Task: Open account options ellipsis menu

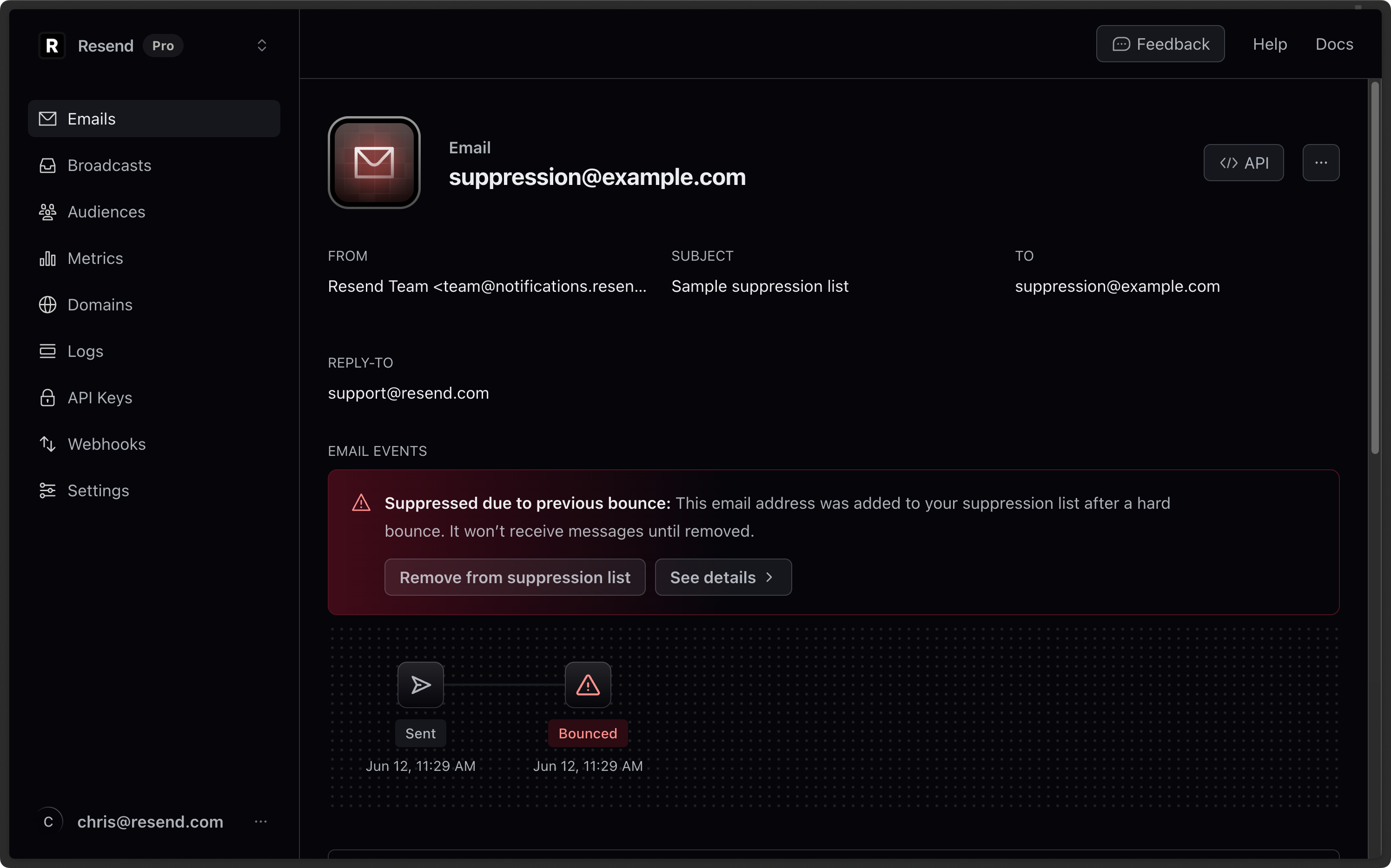Action: [261, 822]
